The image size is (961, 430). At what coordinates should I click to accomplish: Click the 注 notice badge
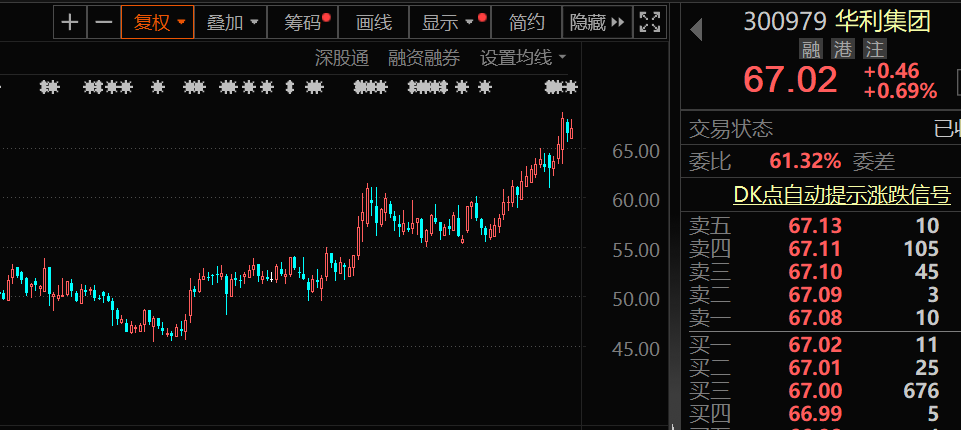[x=875, y=49]
